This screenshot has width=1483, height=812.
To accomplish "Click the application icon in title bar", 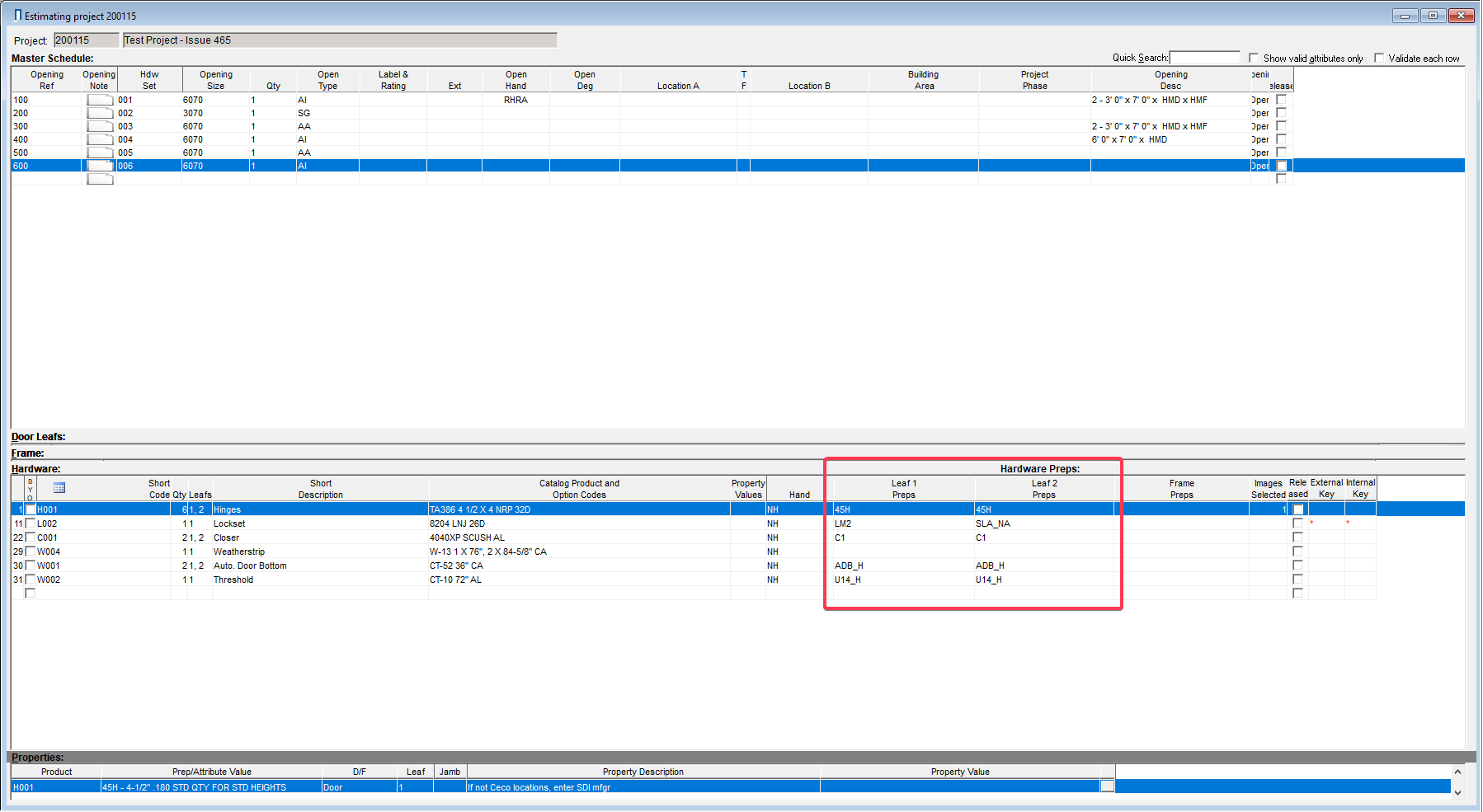I will (17, 16).
